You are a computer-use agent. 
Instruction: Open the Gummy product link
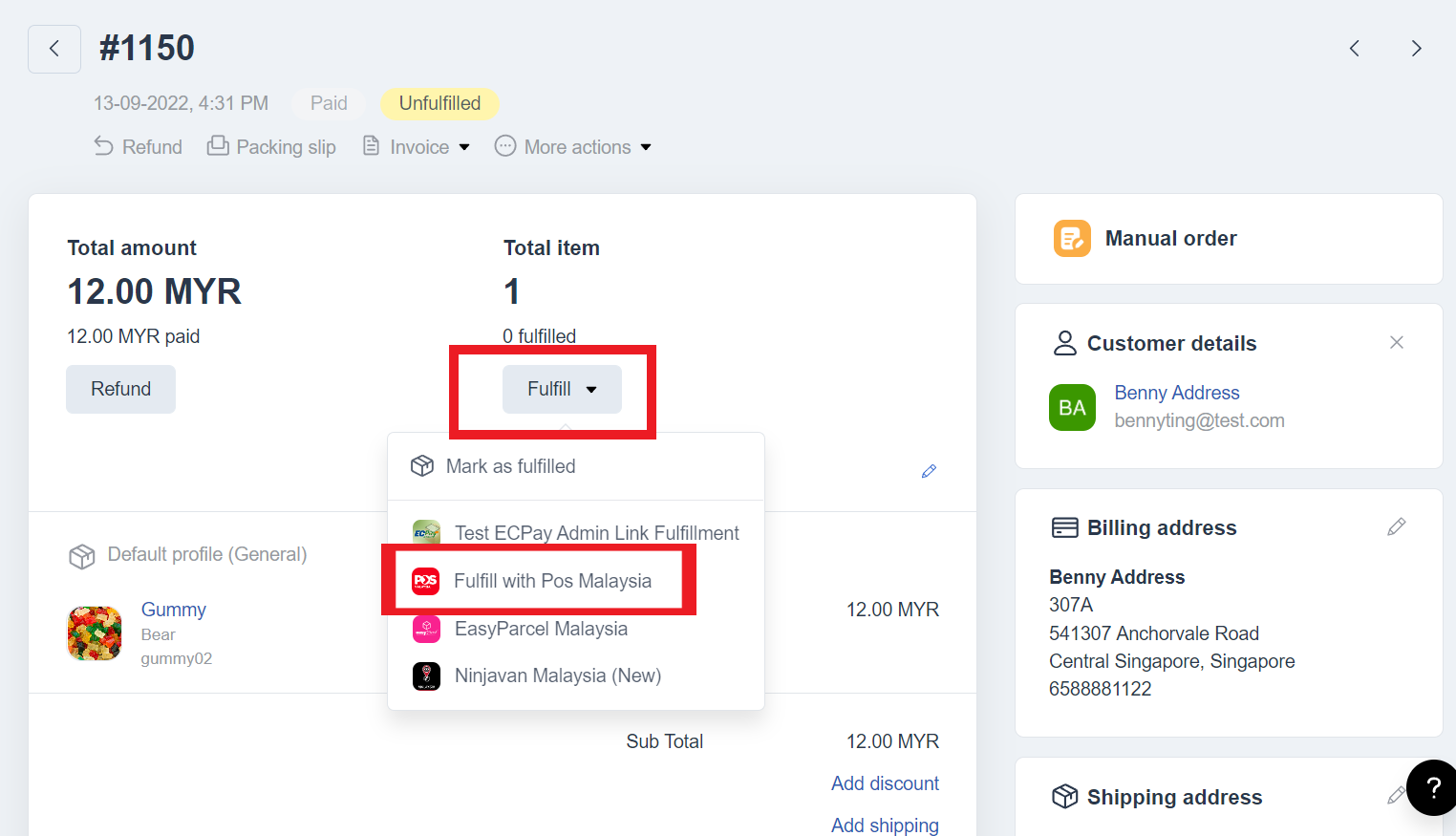[x=174, y=610]
